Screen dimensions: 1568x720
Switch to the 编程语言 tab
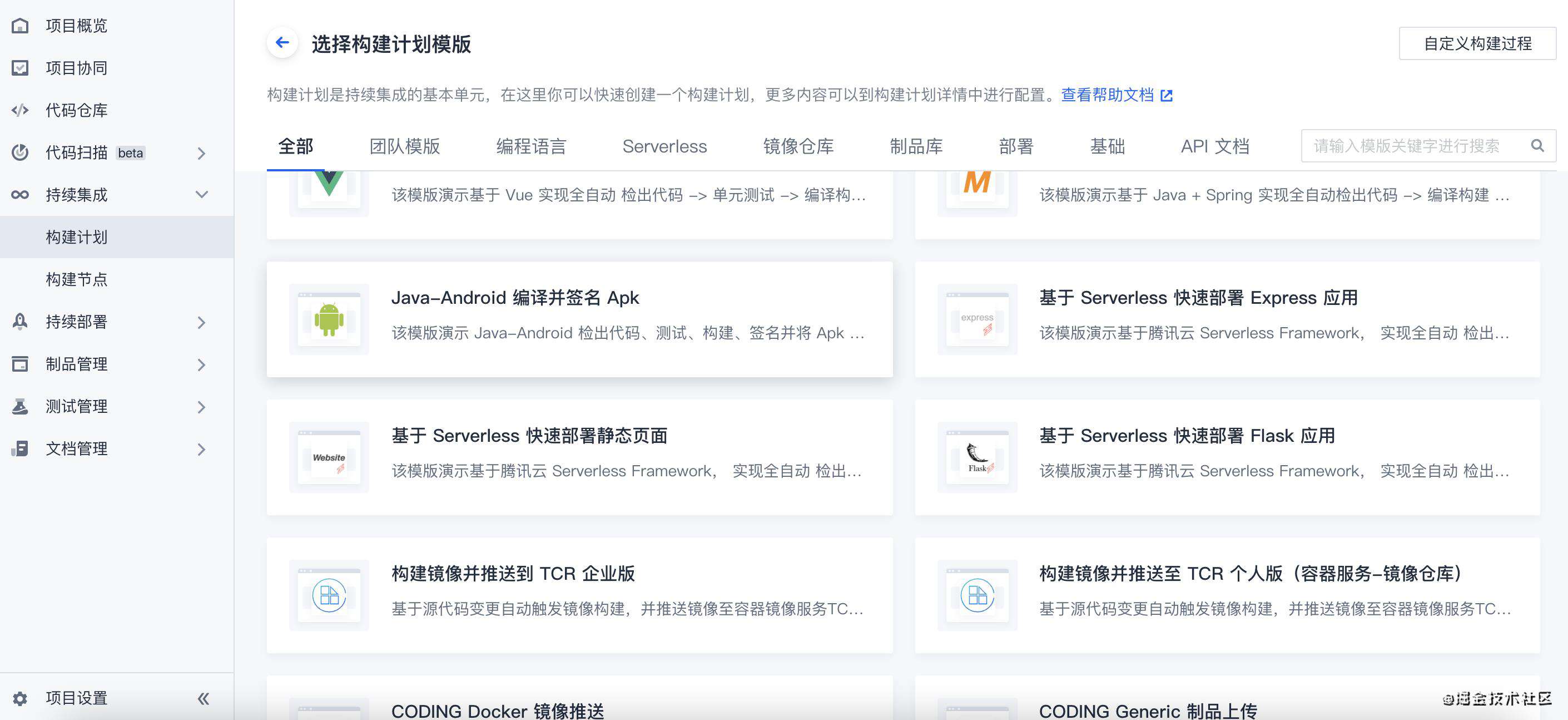pos(532,146)
